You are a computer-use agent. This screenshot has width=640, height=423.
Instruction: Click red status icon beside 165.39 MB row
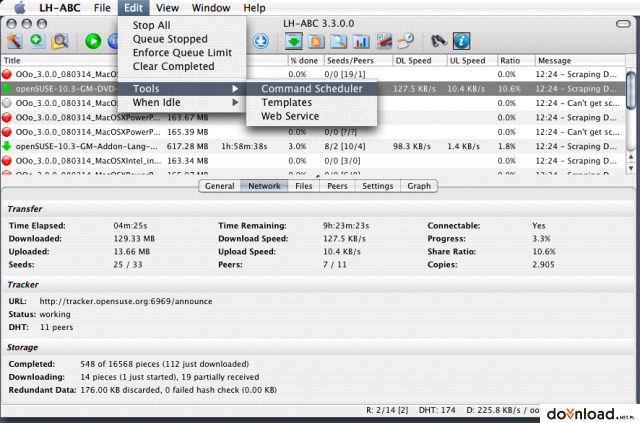[7, 132]
